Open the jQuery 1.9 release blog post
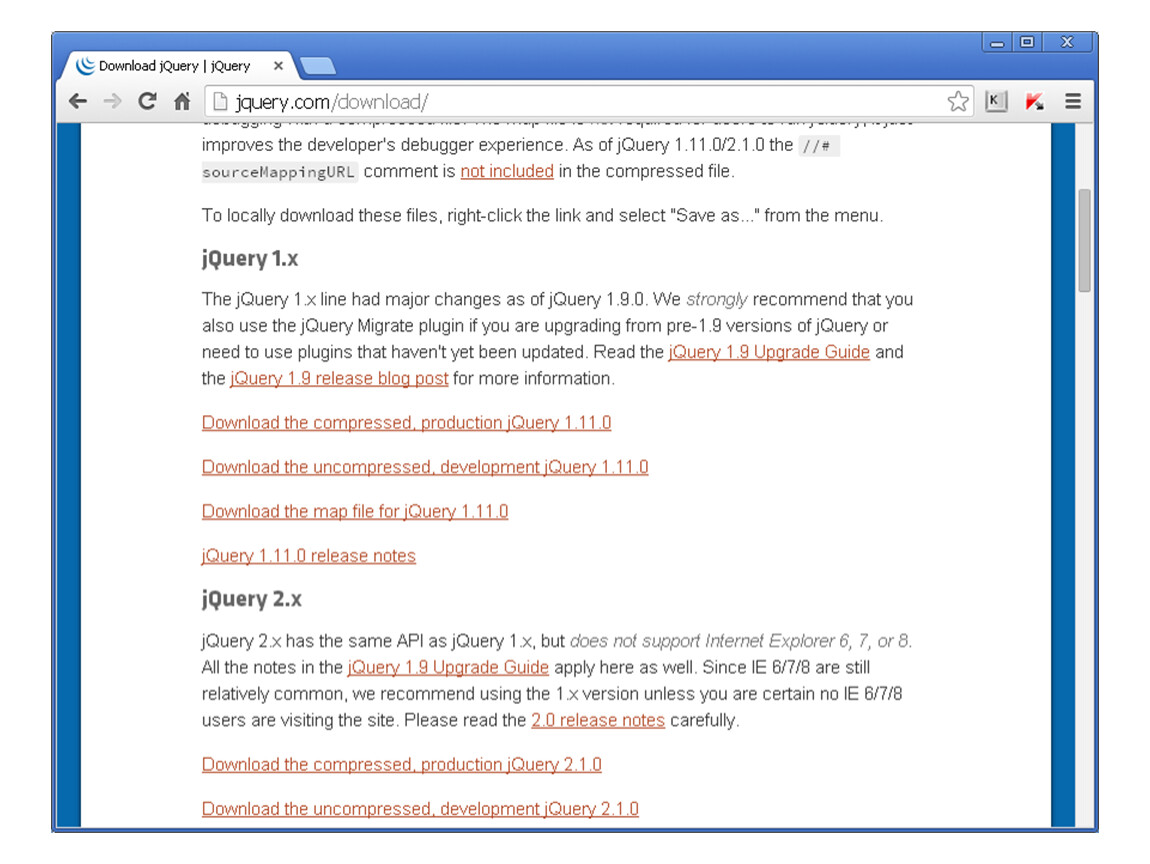 339,379
